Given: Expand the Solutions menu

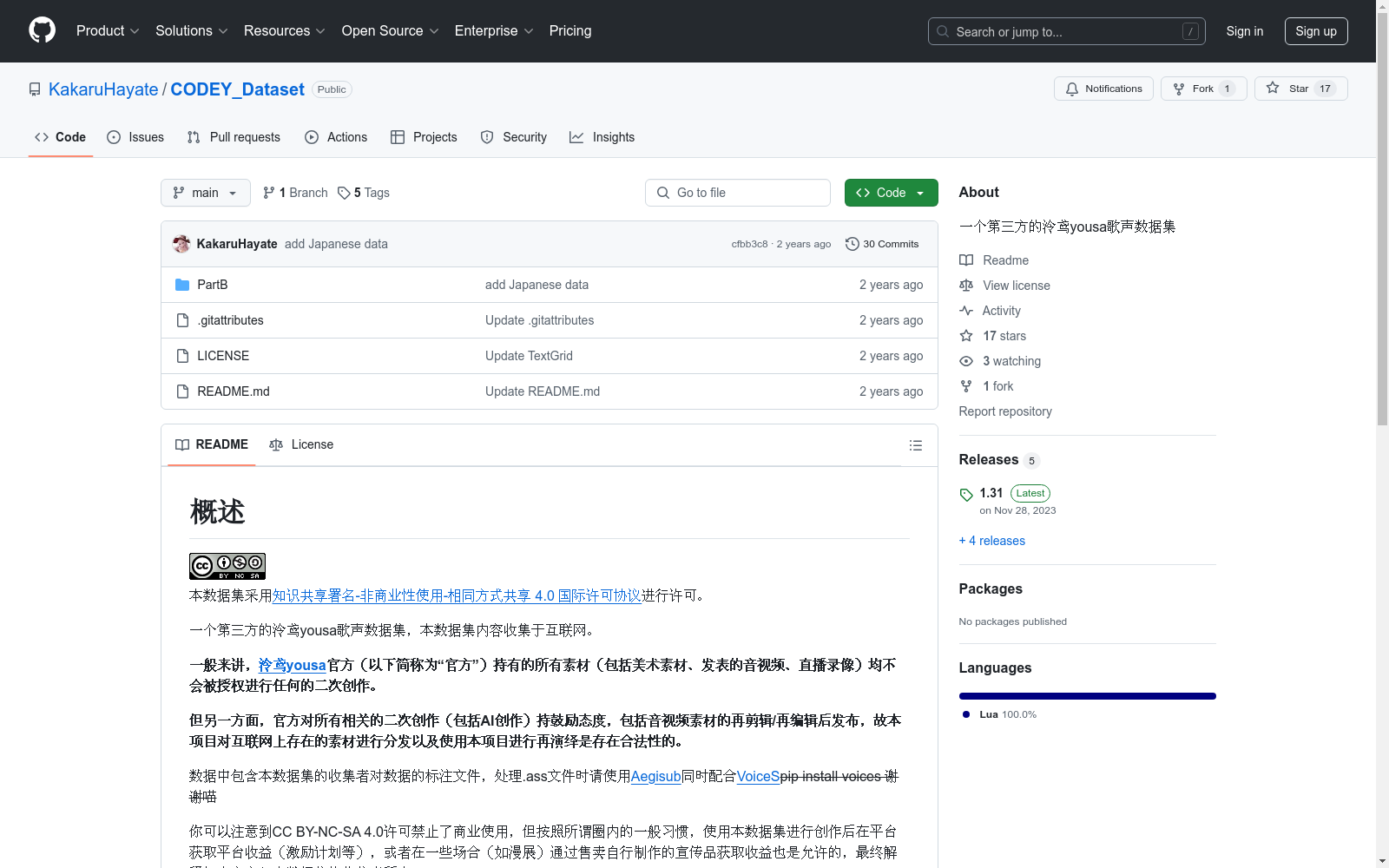Looking at the screenshot, I should point(192,30).
